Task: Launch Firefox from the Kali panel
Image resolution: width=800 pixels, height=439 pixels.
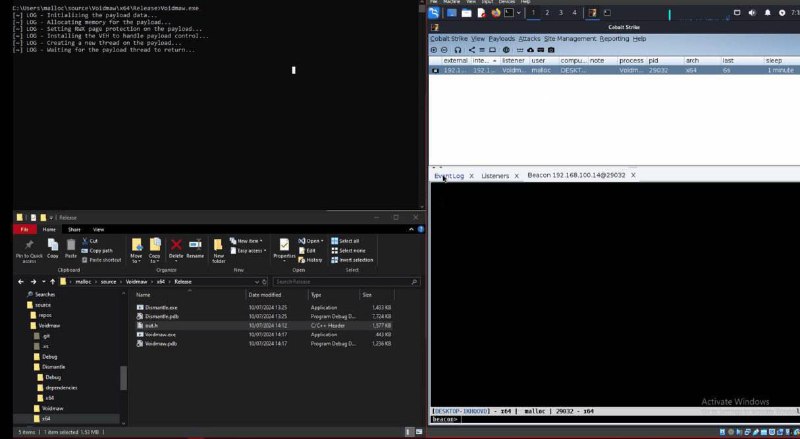Action: 495,13
